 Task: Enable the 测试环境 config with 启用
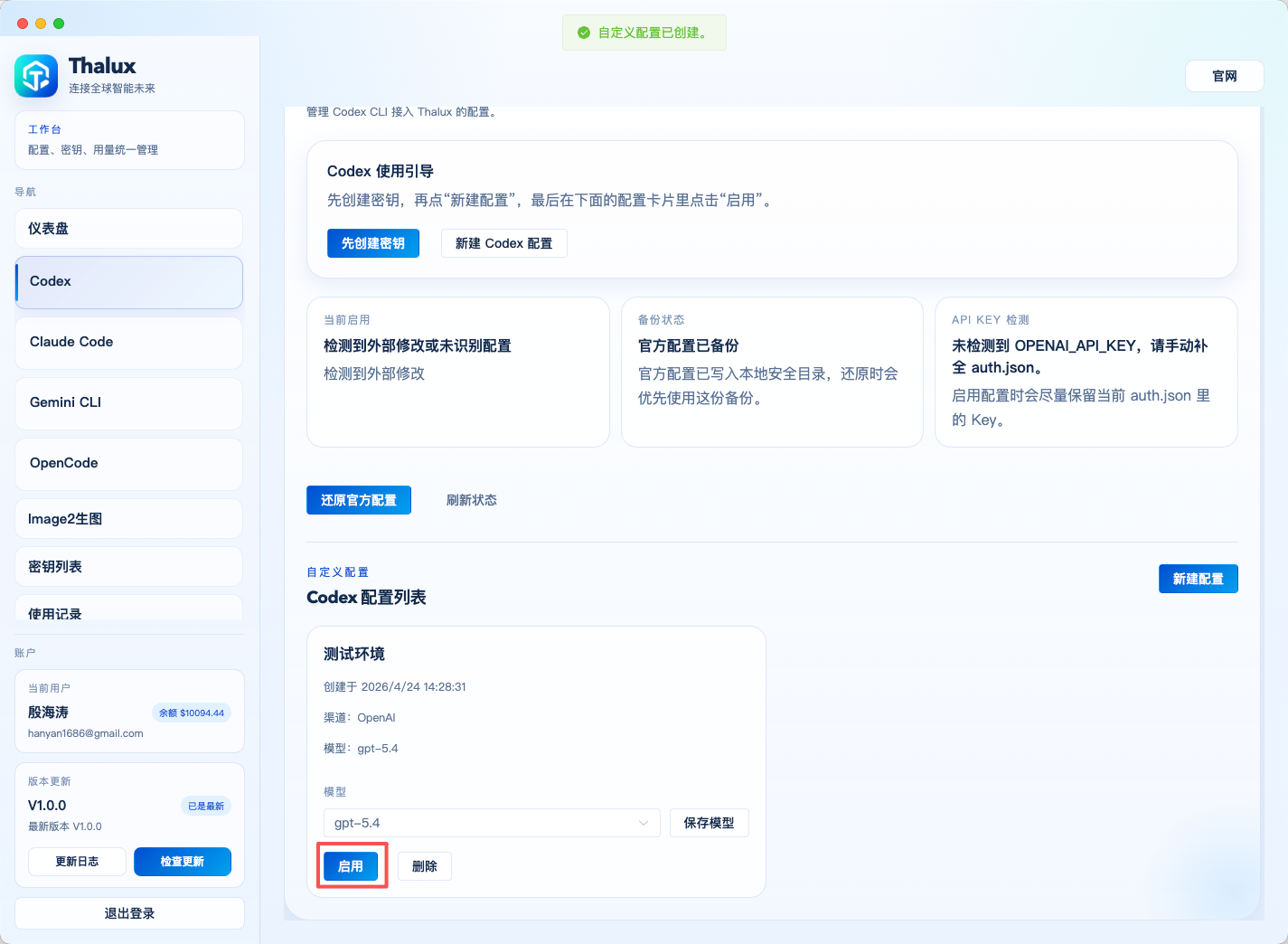351,866
